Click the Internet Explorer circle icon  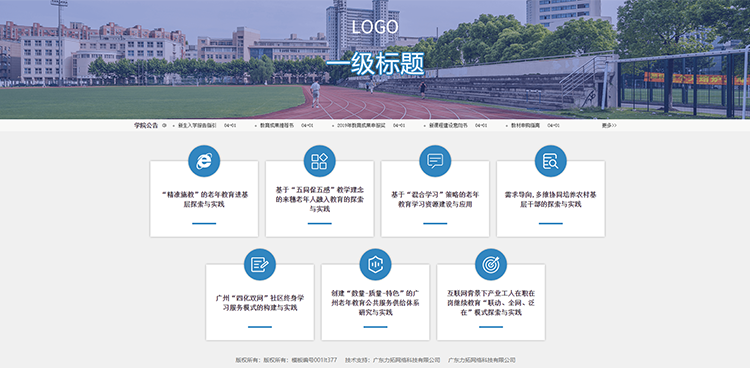click(204, 161)
